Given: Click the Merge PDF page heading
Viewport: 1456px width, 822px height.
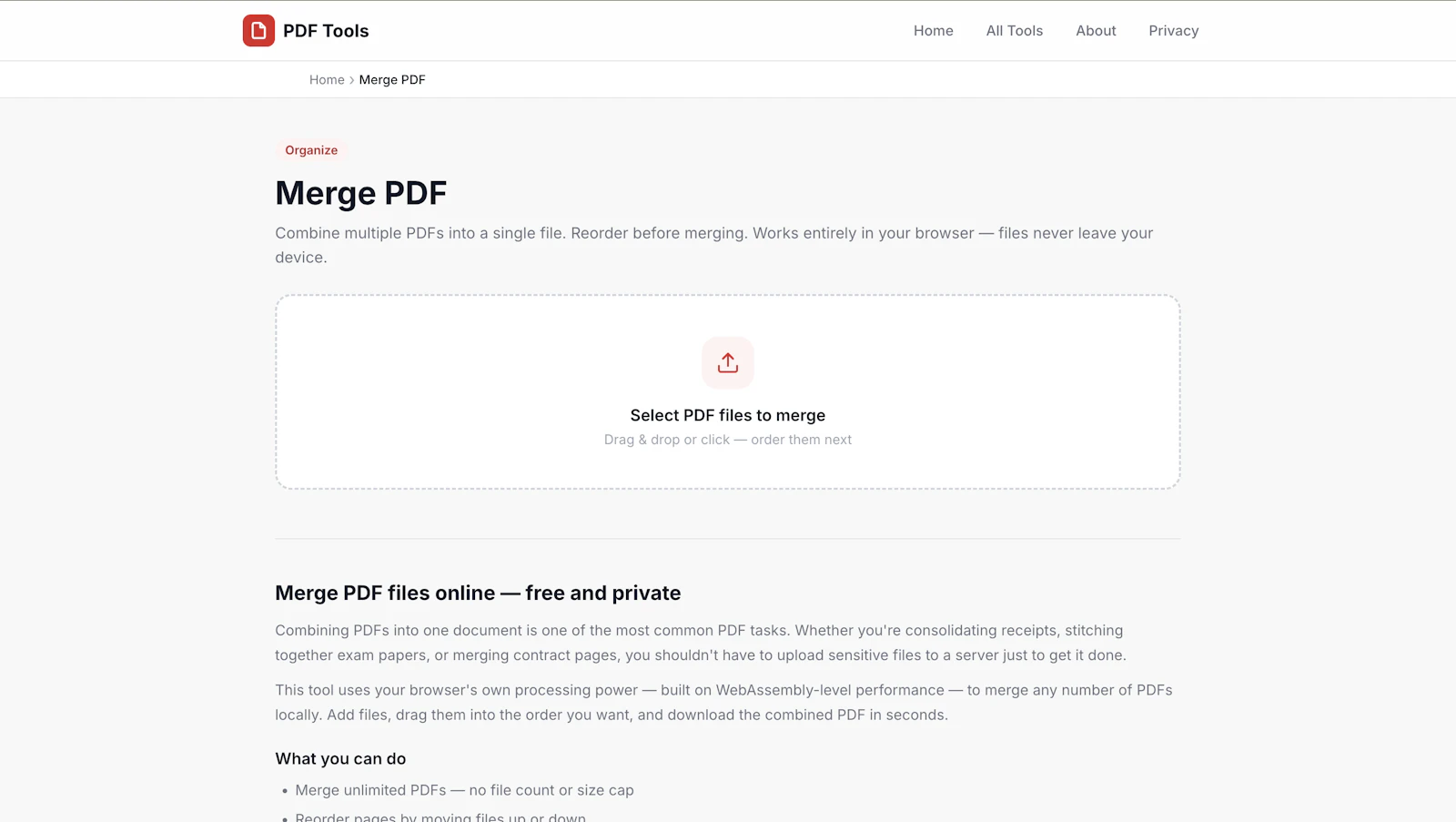Looking at the screenshot, I should click(x=361, y=193).
